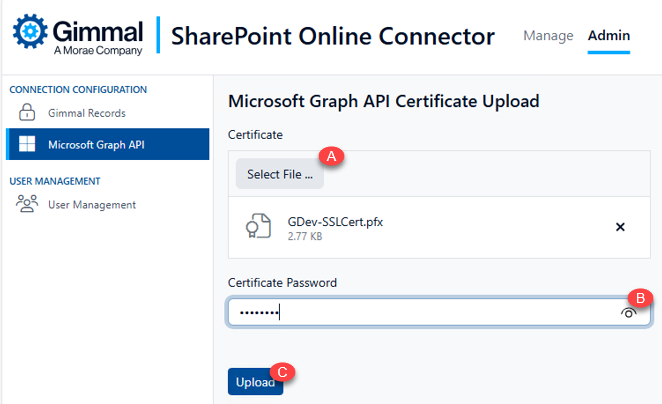Switch to the Manage tab

[548, 36]
